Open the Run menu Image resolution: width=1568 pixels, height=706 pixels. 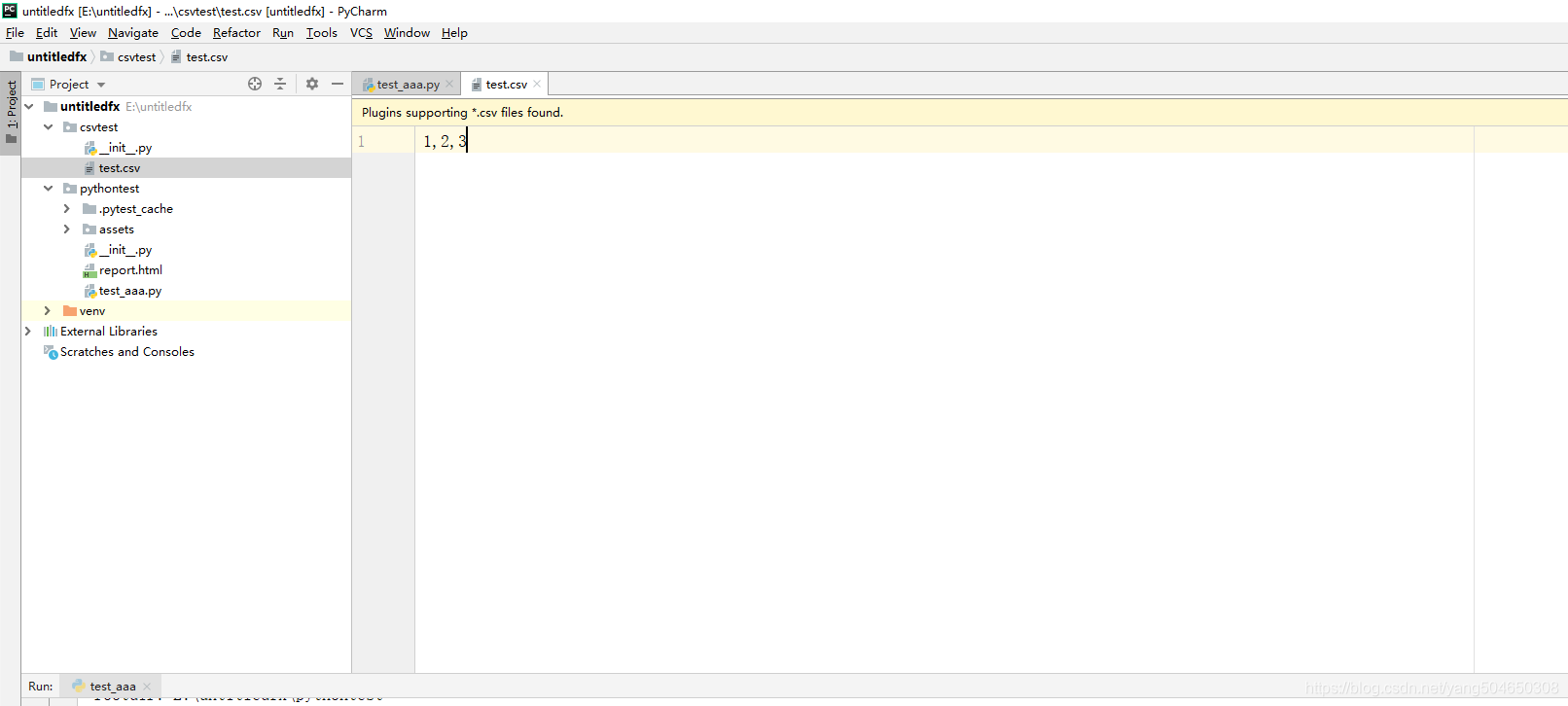tap(283, 32)
